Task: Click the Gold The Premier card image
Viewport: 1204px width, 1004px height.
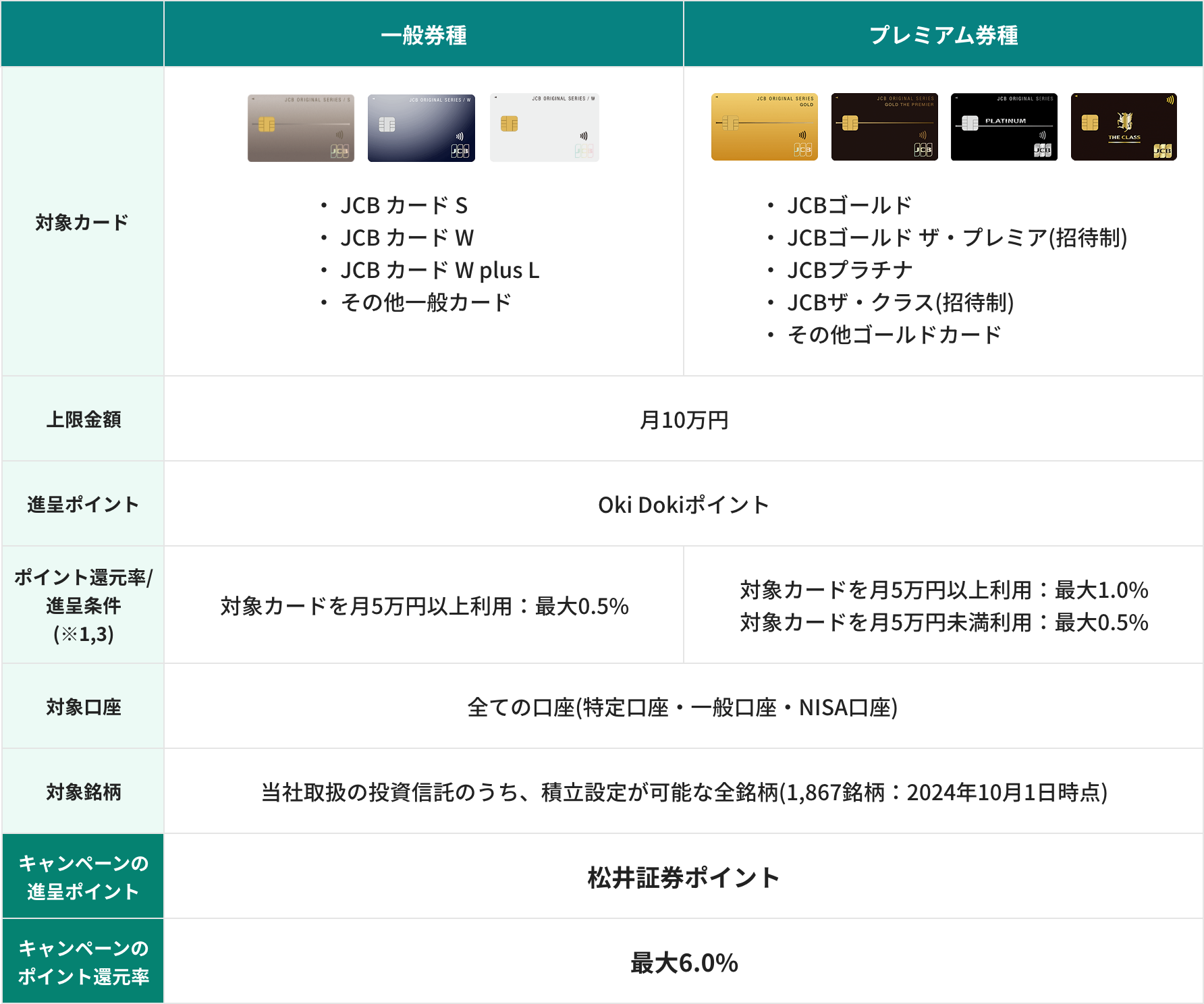Action: coord(885,127)
